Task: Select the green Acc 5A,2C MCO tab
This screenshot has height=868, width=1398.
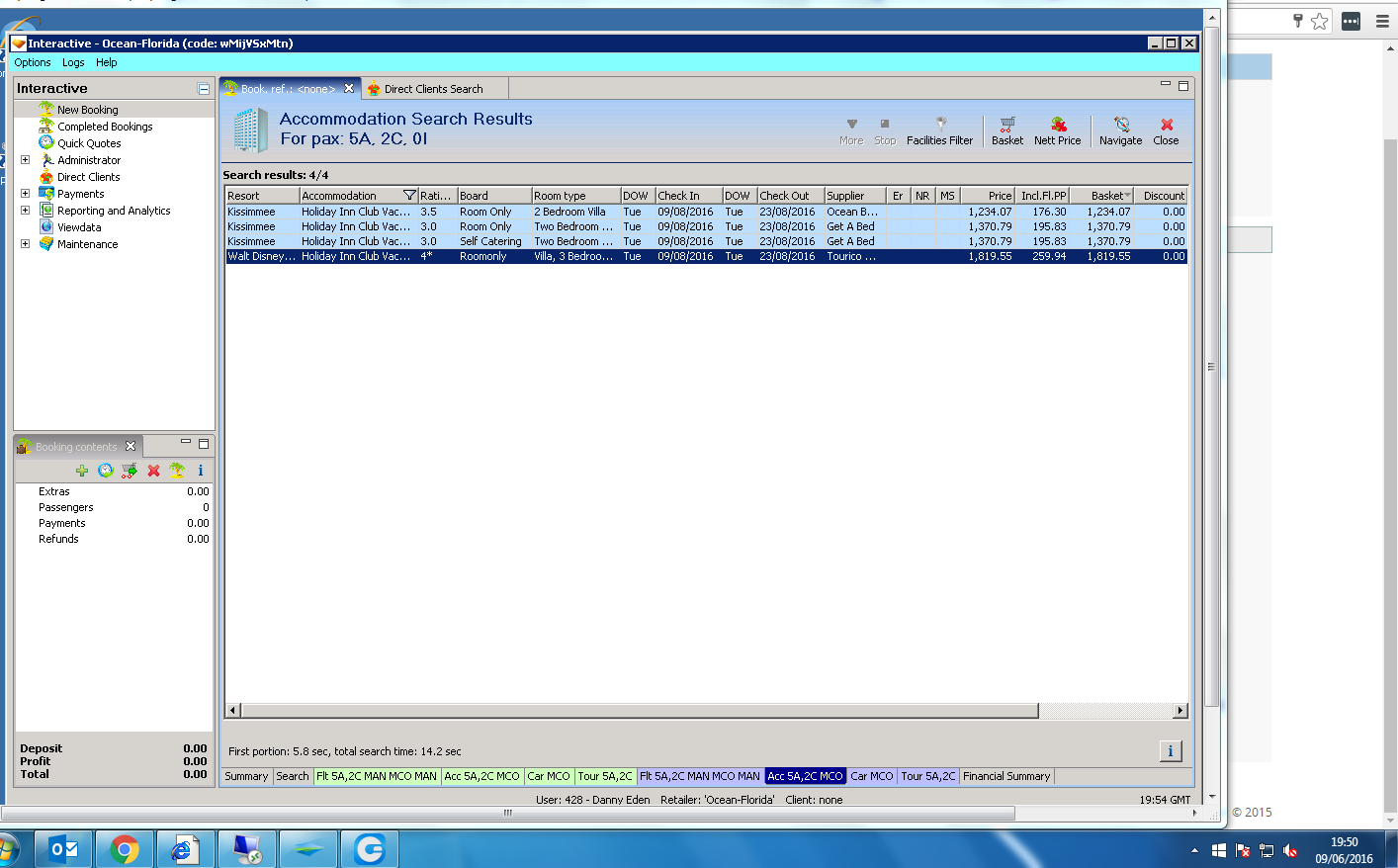Action: [x=481, y=776]
